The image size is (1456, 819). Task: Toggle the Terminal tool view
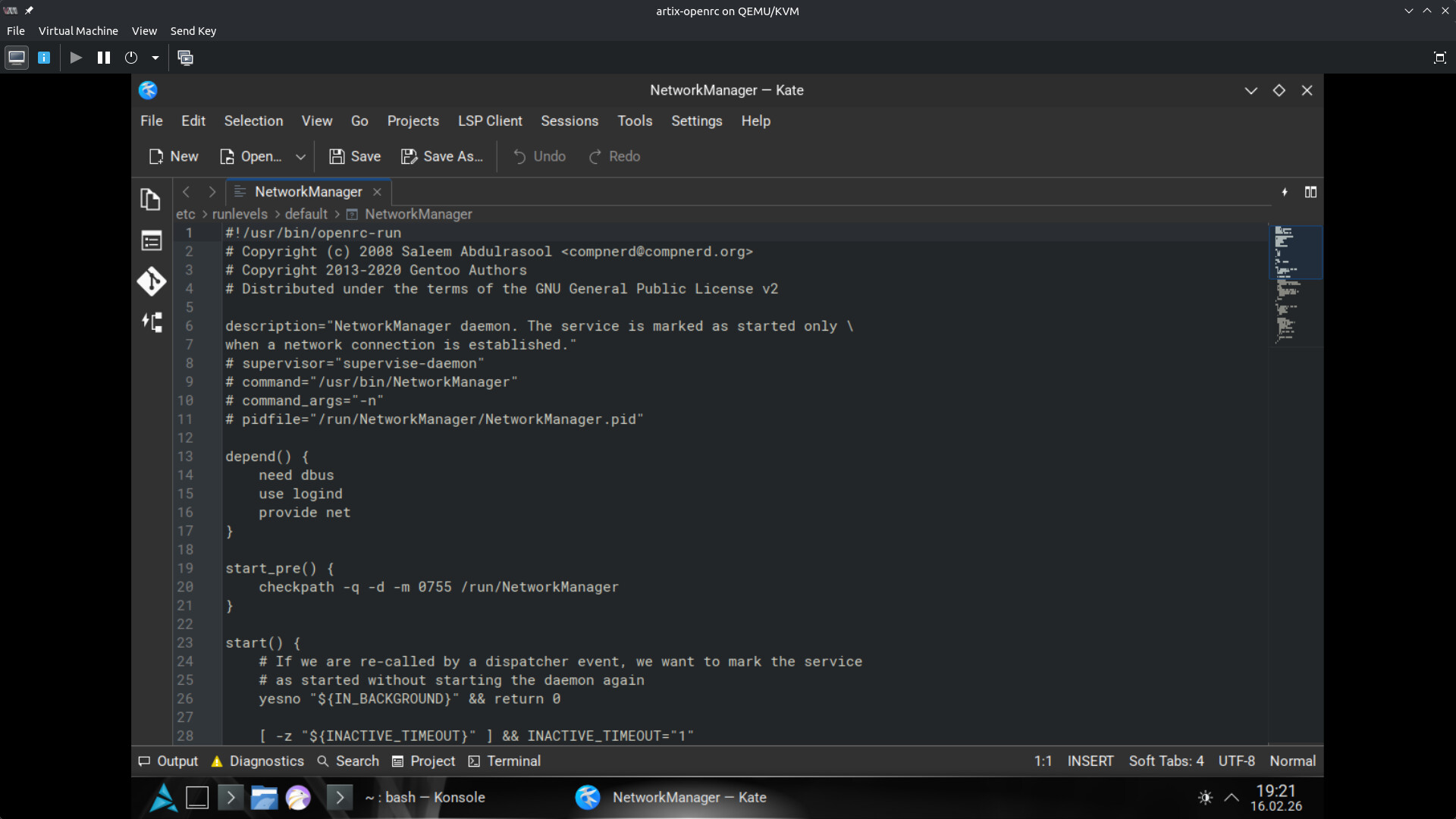coord(504,761)
